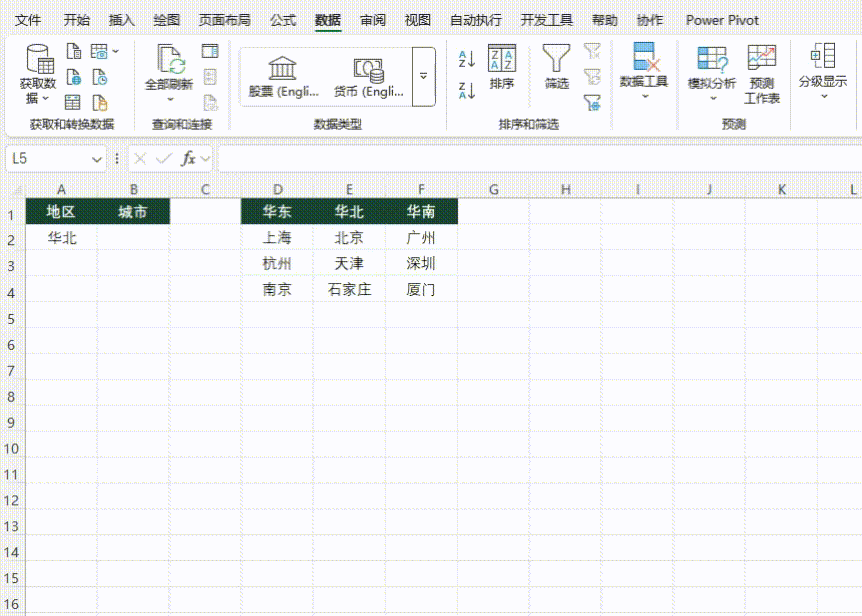Image resolution: width=862 pixels, height=616 pixels.
Task: Click the Recent Sources clock icon
Action: pos(100,77)
